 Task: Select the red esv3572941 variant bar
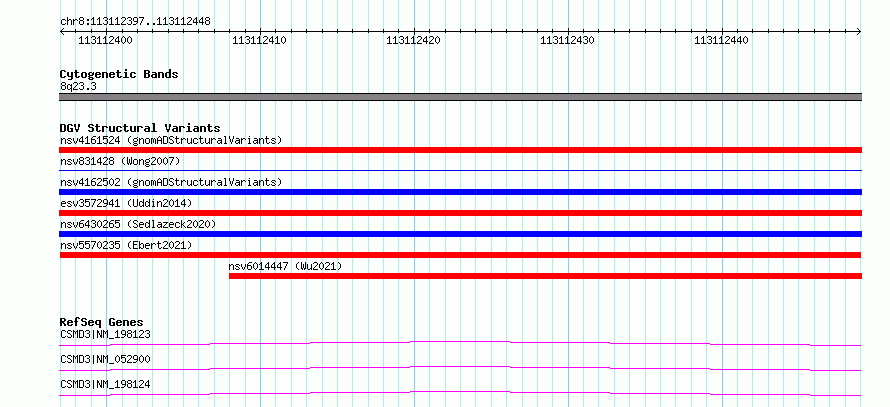[460, 213]
